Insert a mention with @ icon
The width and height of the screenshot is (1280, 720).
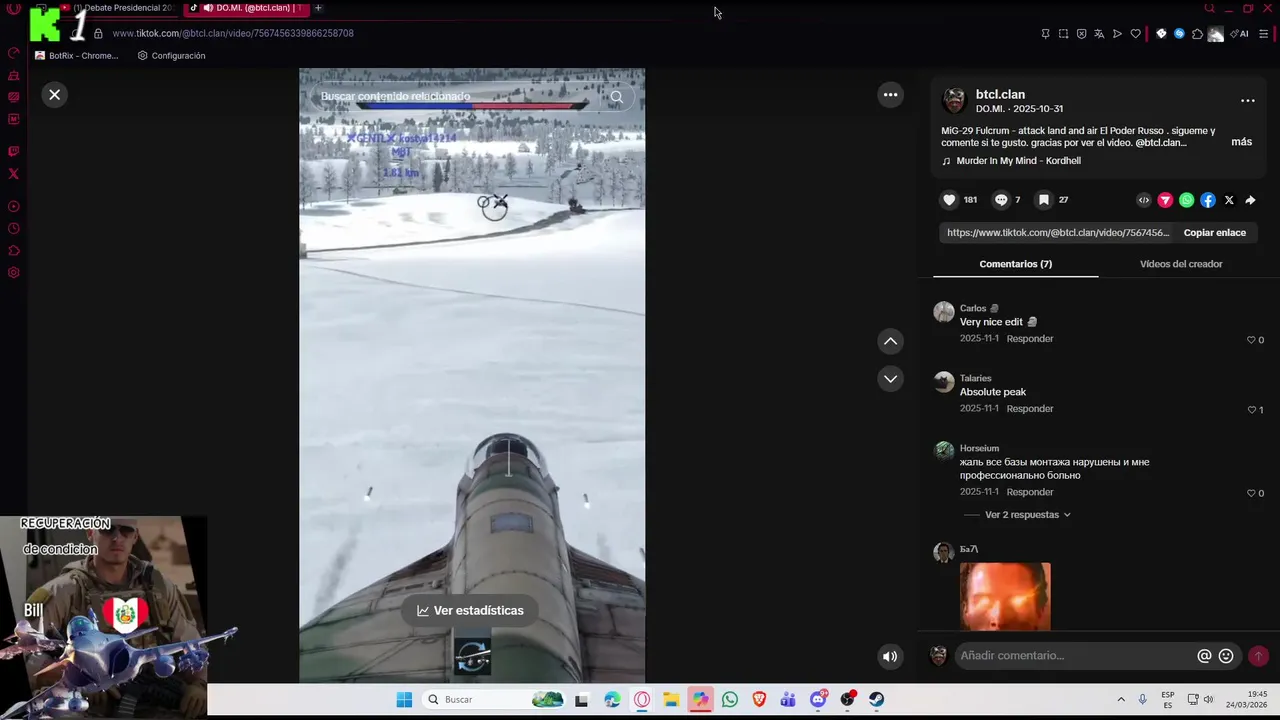[1204, 656]
